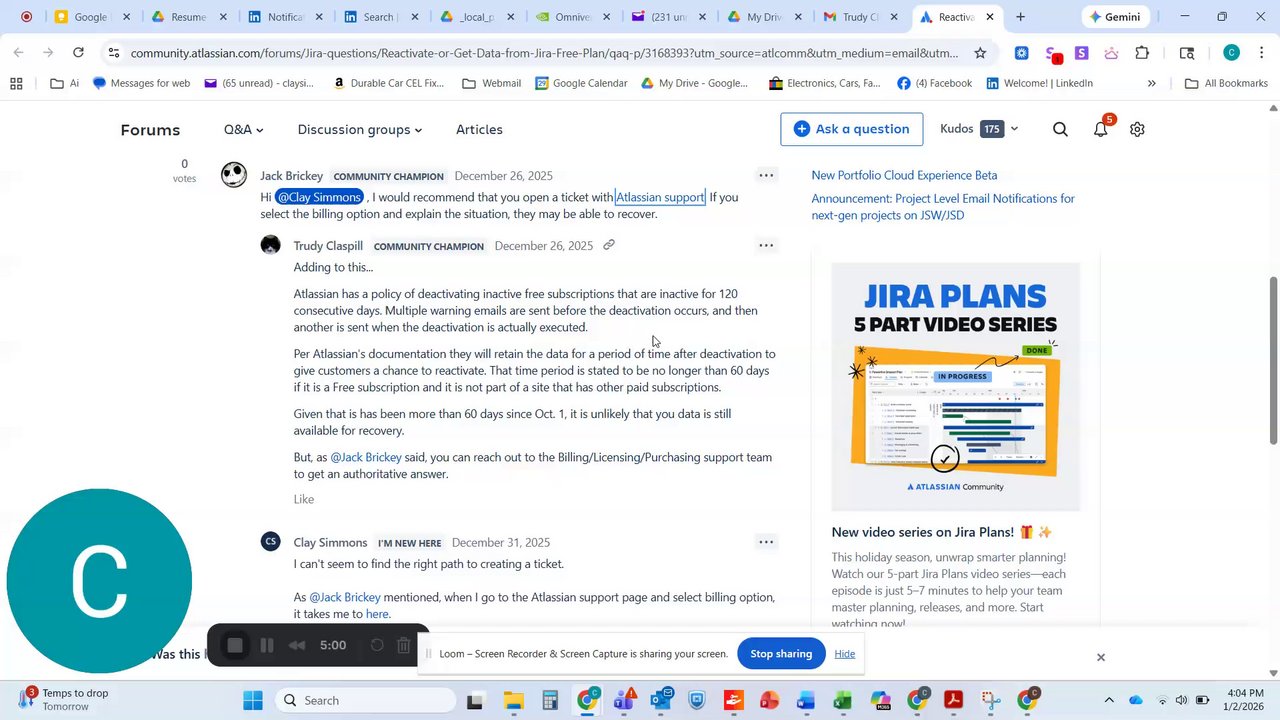Screen dimensions: 1280x720
Task: Open Jack Brickey's profile avatar
Action: [234, 175]
